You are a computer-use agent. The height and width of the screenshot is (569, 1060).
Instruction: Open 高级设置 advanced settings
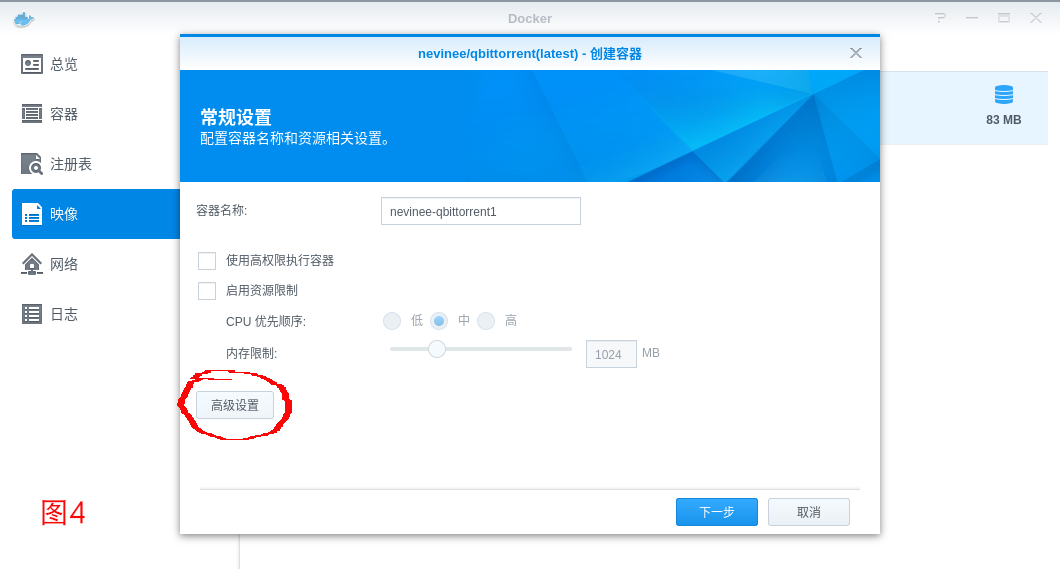click(235, 405)
